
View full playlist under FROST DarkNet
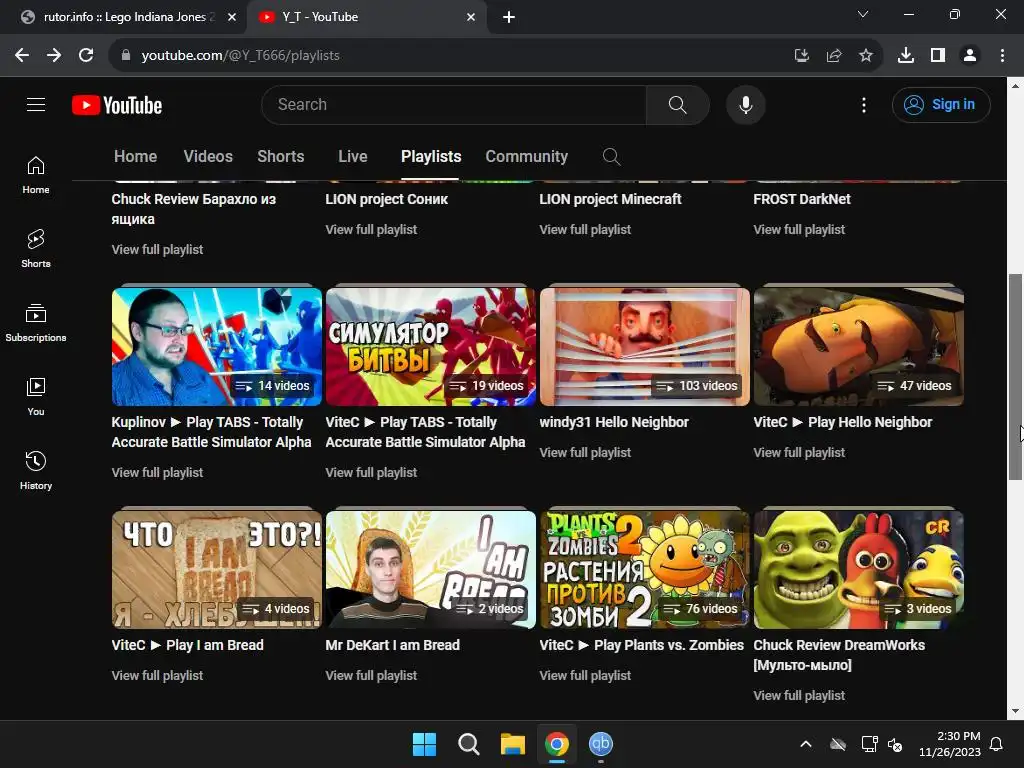pyautogui.click(x=799, y=229)
